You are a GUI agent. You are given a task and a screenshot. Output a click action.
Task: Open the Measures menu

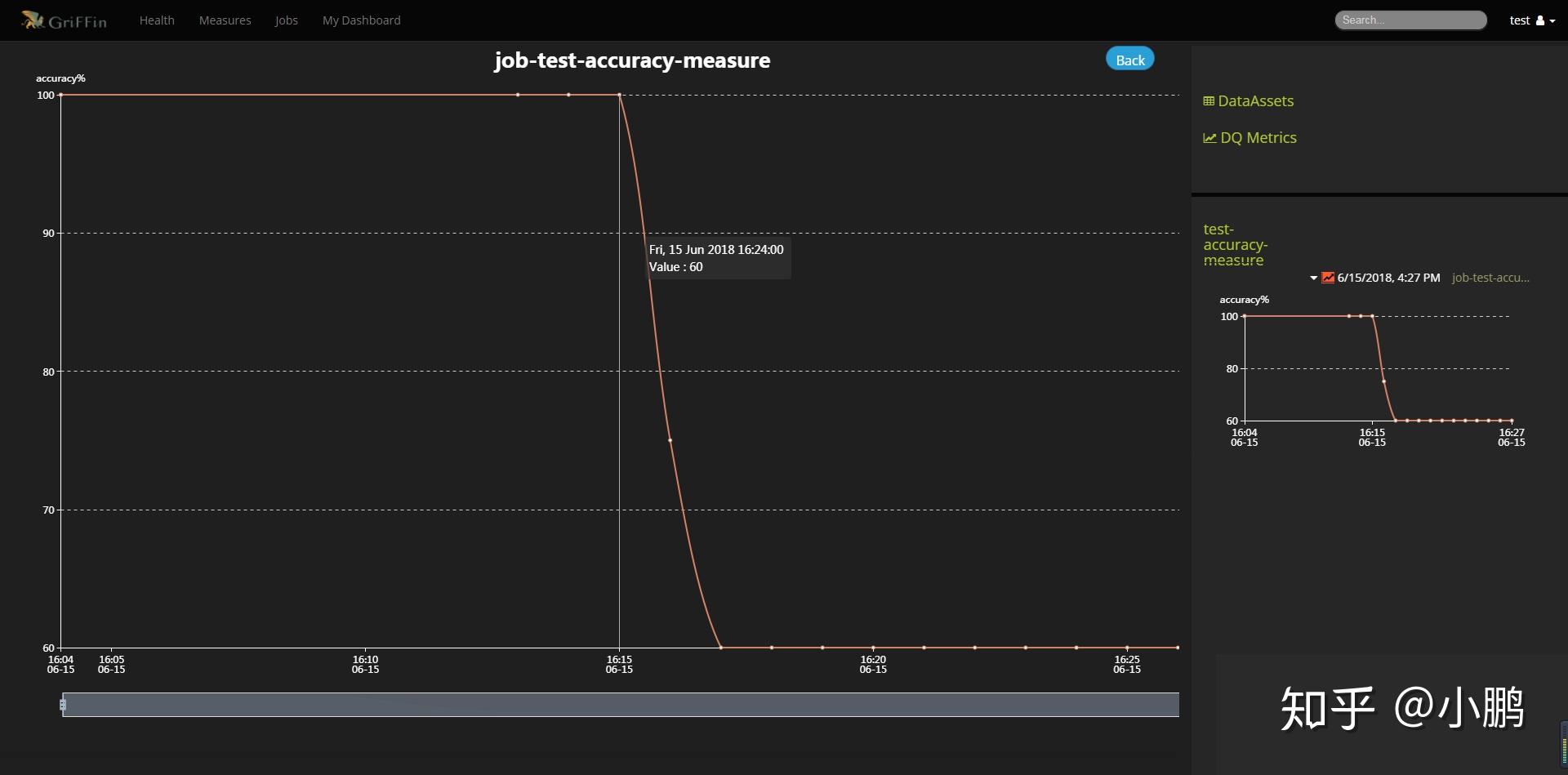tap(225, 20)
